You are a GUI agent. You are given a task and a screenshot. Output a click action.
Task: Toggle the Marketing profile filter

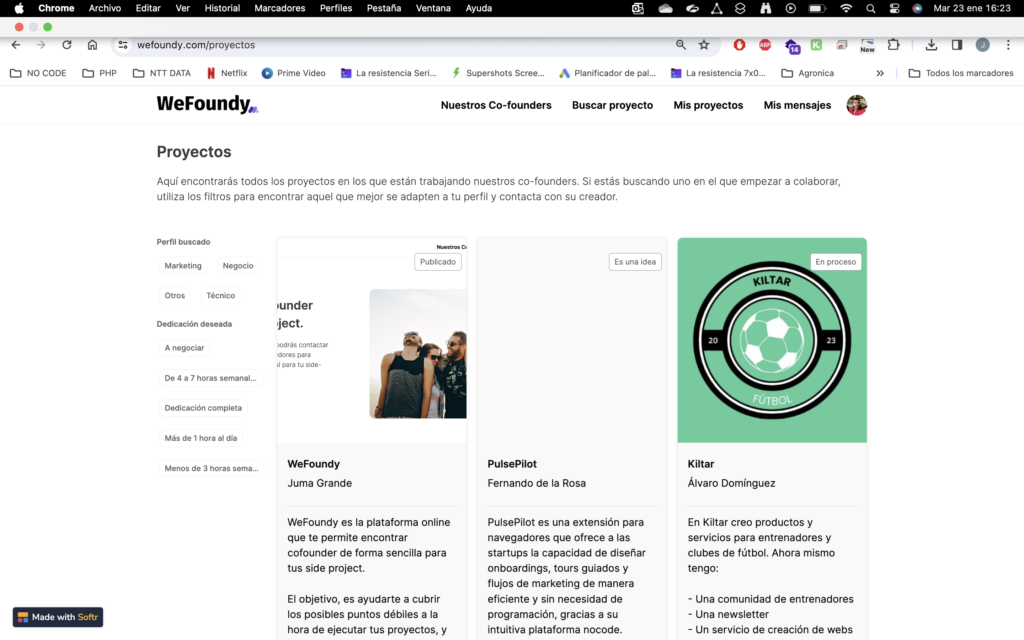[183, 266]
